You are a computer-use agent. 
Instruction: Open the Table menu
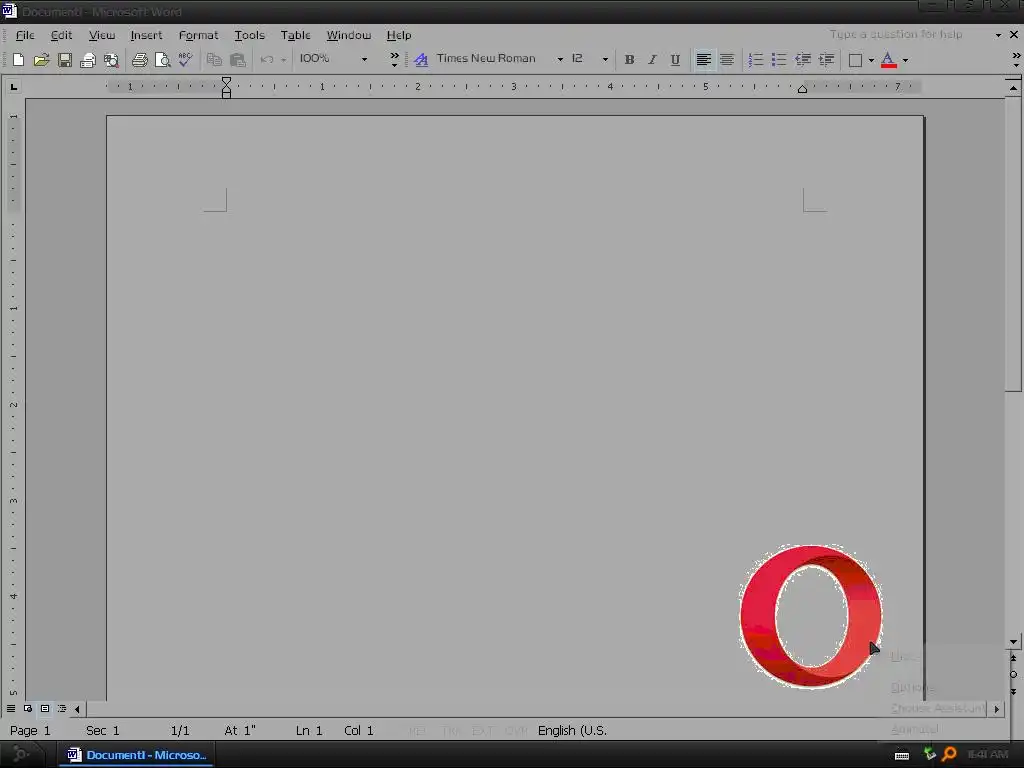[296, 35]
